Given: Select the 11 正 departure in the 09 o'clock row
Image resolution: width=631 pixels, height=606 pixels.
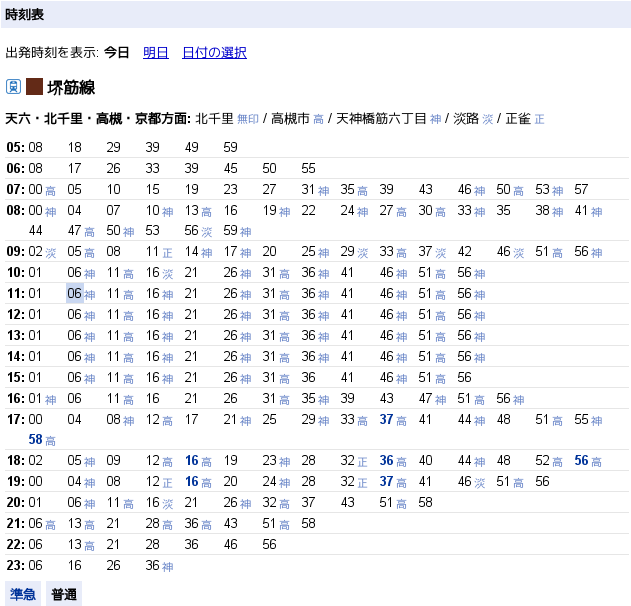Looking at the screenshot, I should (153, 251).
